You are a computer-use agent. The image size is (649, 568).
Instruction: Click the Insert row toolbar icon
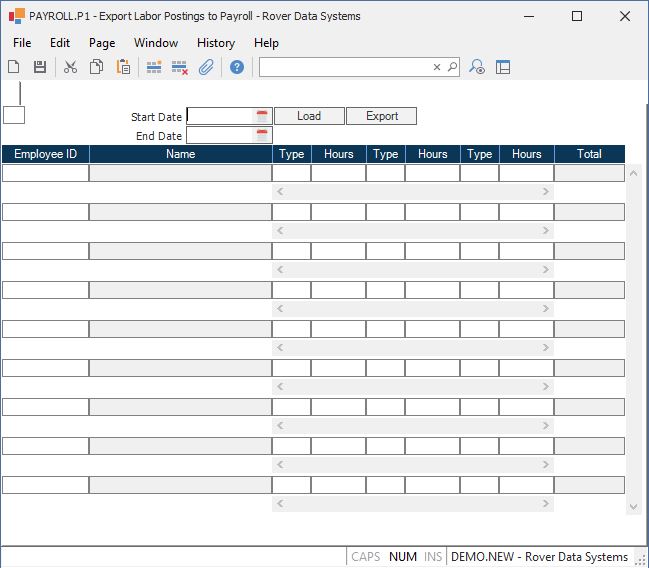(x=154, y=67)
